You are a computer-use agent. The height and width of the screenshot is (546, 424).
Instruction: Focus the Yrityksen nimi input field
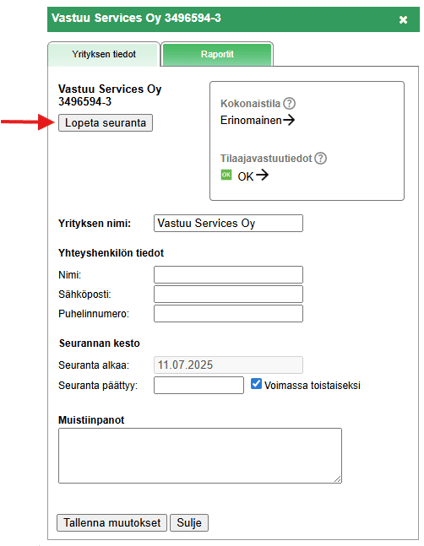pyautogui.click(x=228, y=223)
